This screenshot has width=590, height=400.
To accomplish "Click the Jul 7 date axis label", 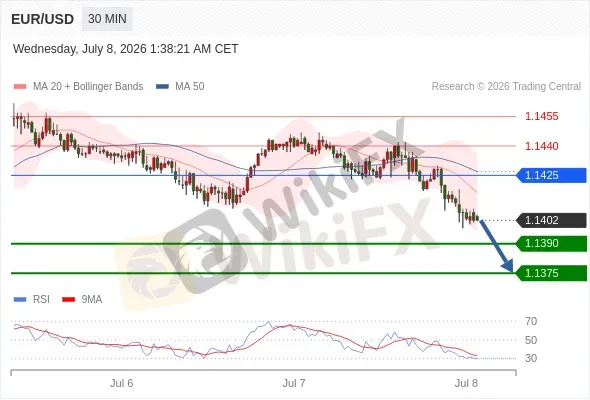I will pos(294,383).
